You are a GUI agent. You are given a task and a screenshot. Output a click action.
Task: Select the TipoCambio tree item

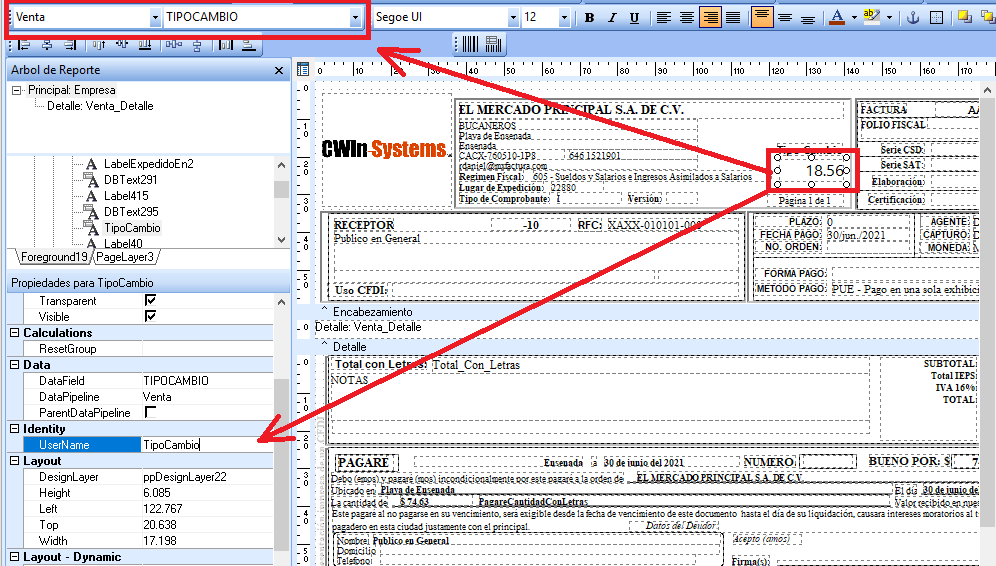click(x=132, y=227)
